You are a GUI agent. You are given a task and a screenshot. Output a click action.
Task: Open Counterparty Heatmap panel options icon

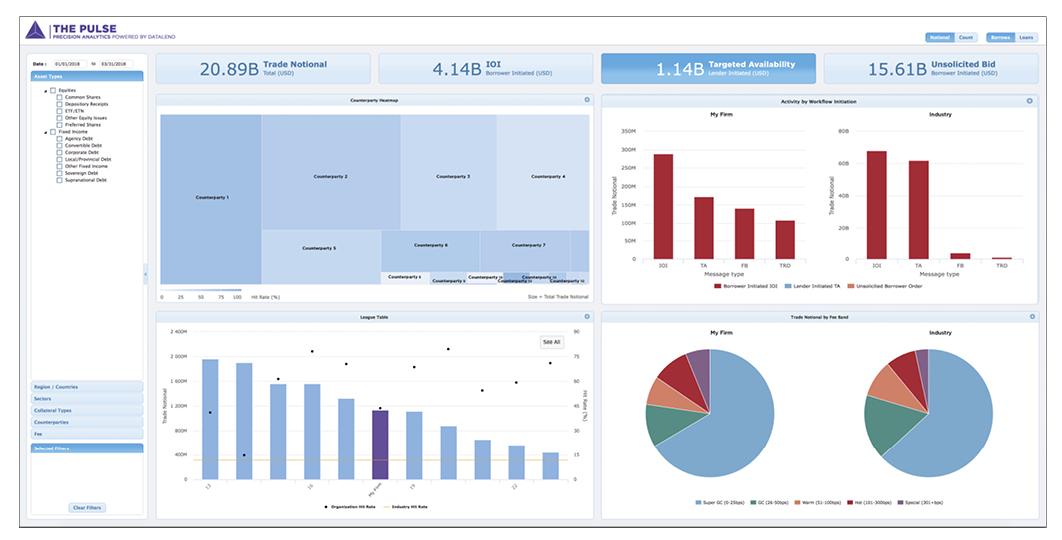pos(587,100)
